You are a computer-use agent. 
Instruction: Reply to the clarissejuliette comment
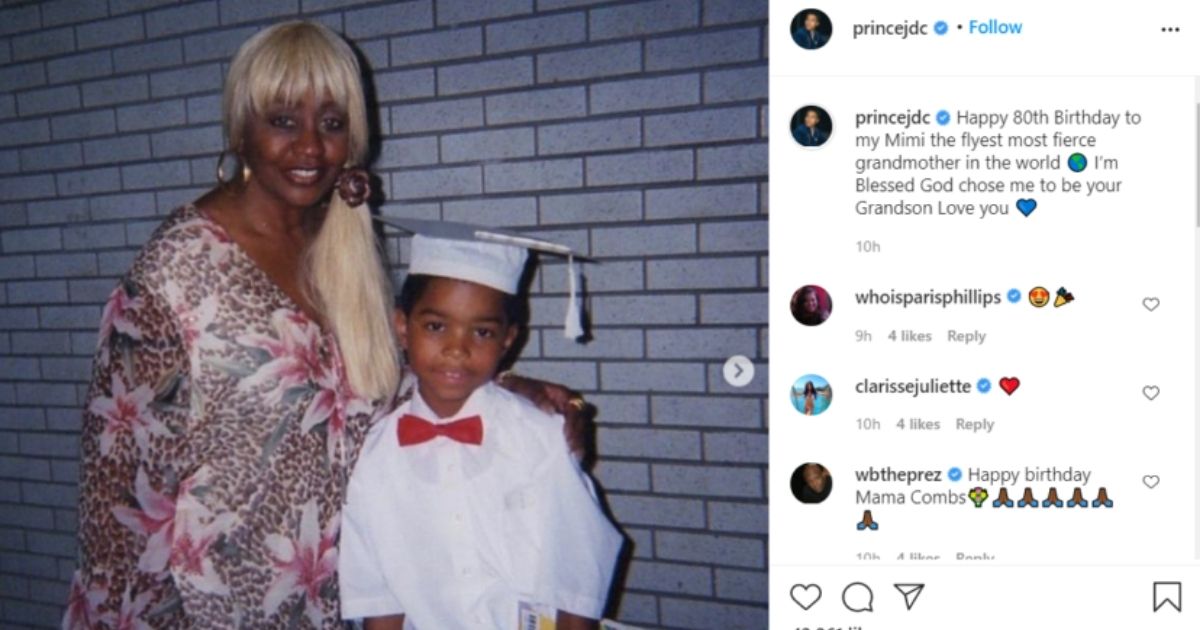coord(974,424)
